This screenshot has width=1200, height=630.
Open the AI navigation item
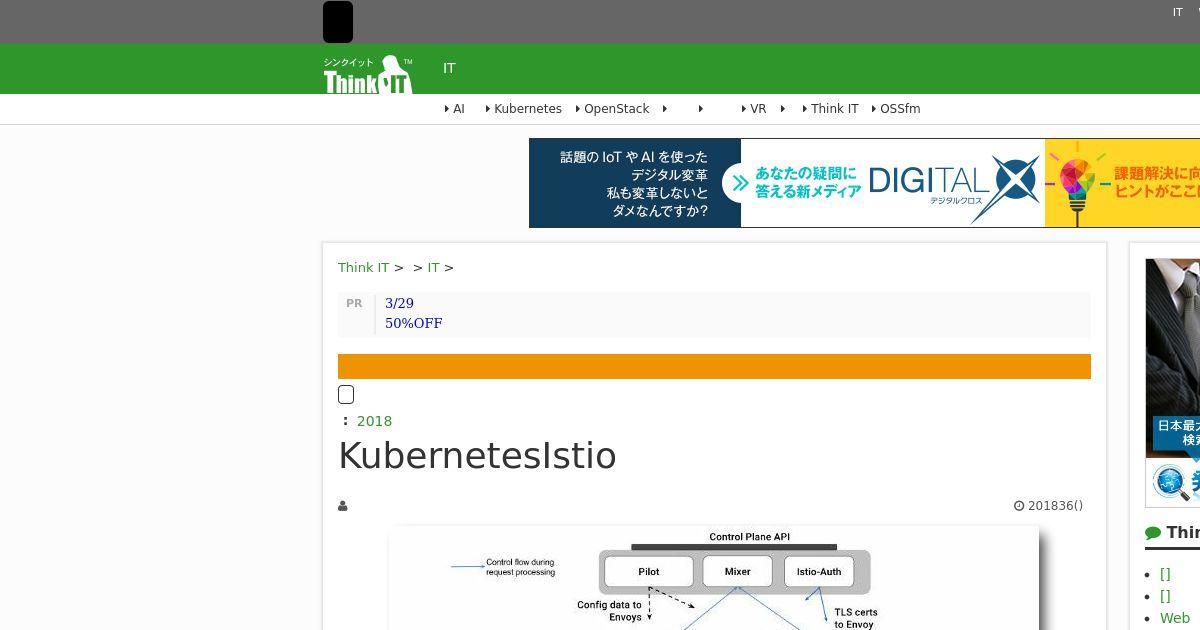[x=459, y=109]
